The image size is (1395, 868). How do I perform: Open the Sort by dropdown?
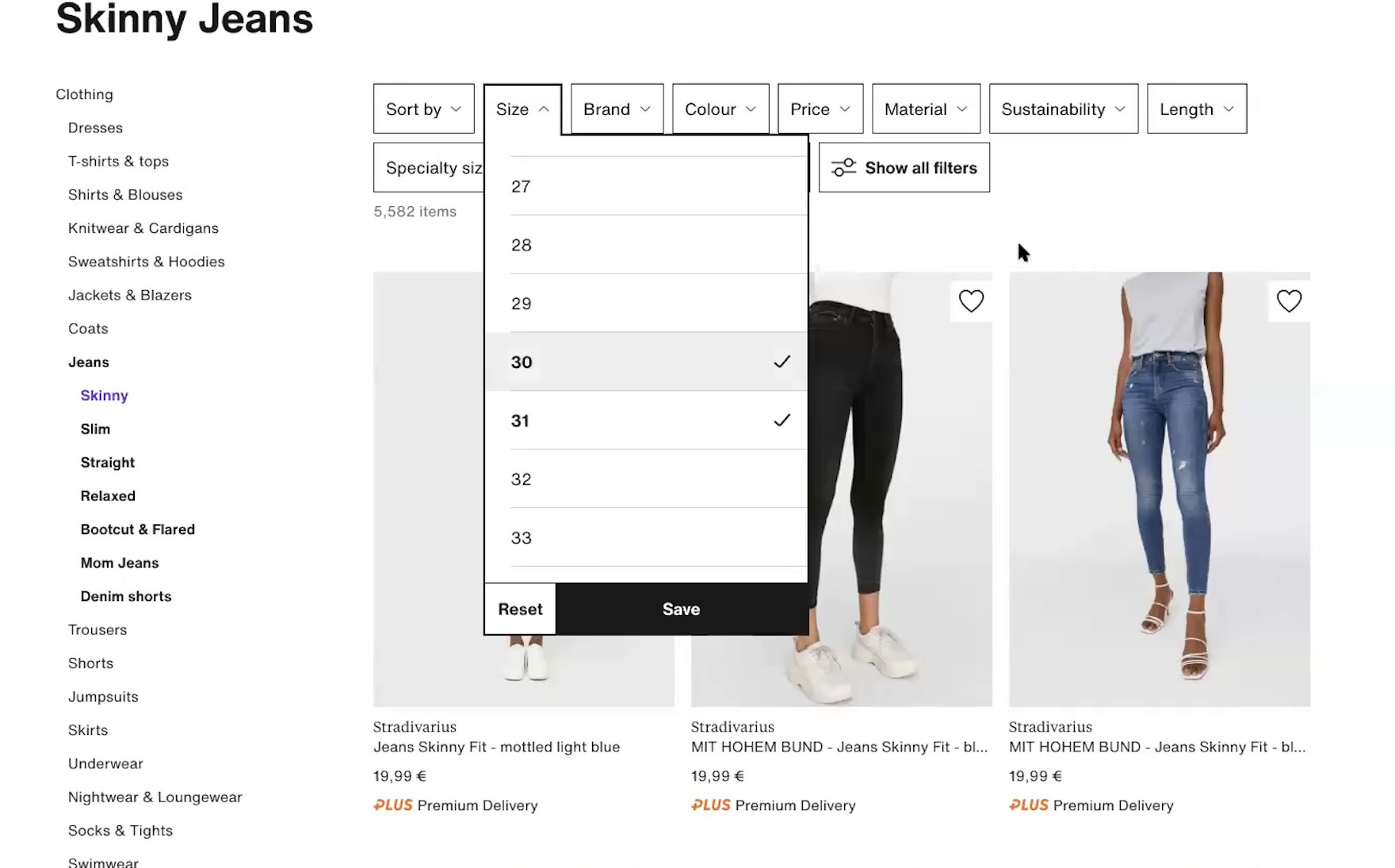tap(423, 109)
